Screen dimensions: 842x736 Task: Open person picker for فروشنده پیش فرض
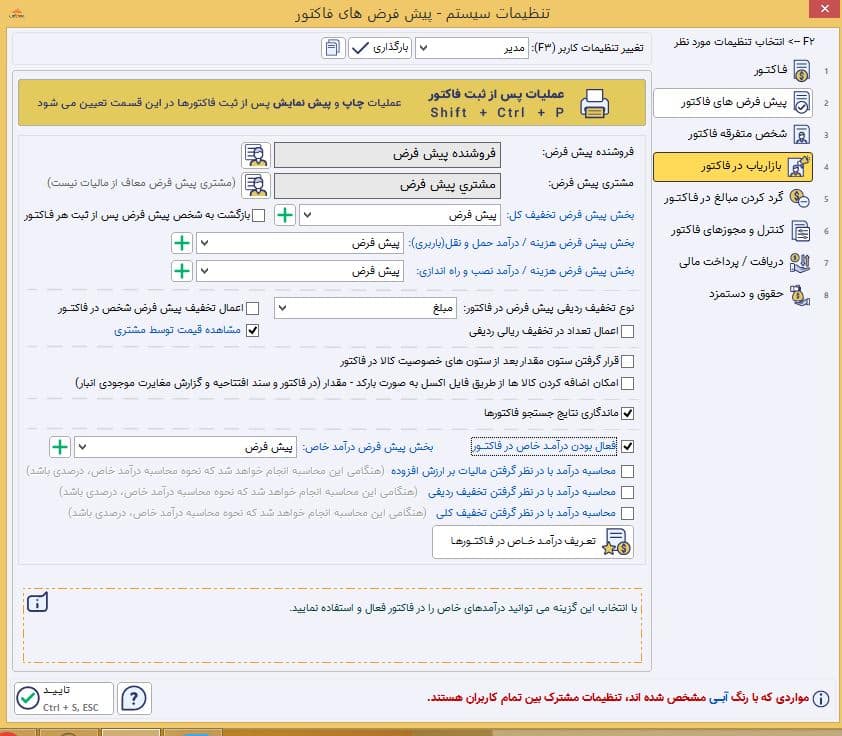(256, 155)
